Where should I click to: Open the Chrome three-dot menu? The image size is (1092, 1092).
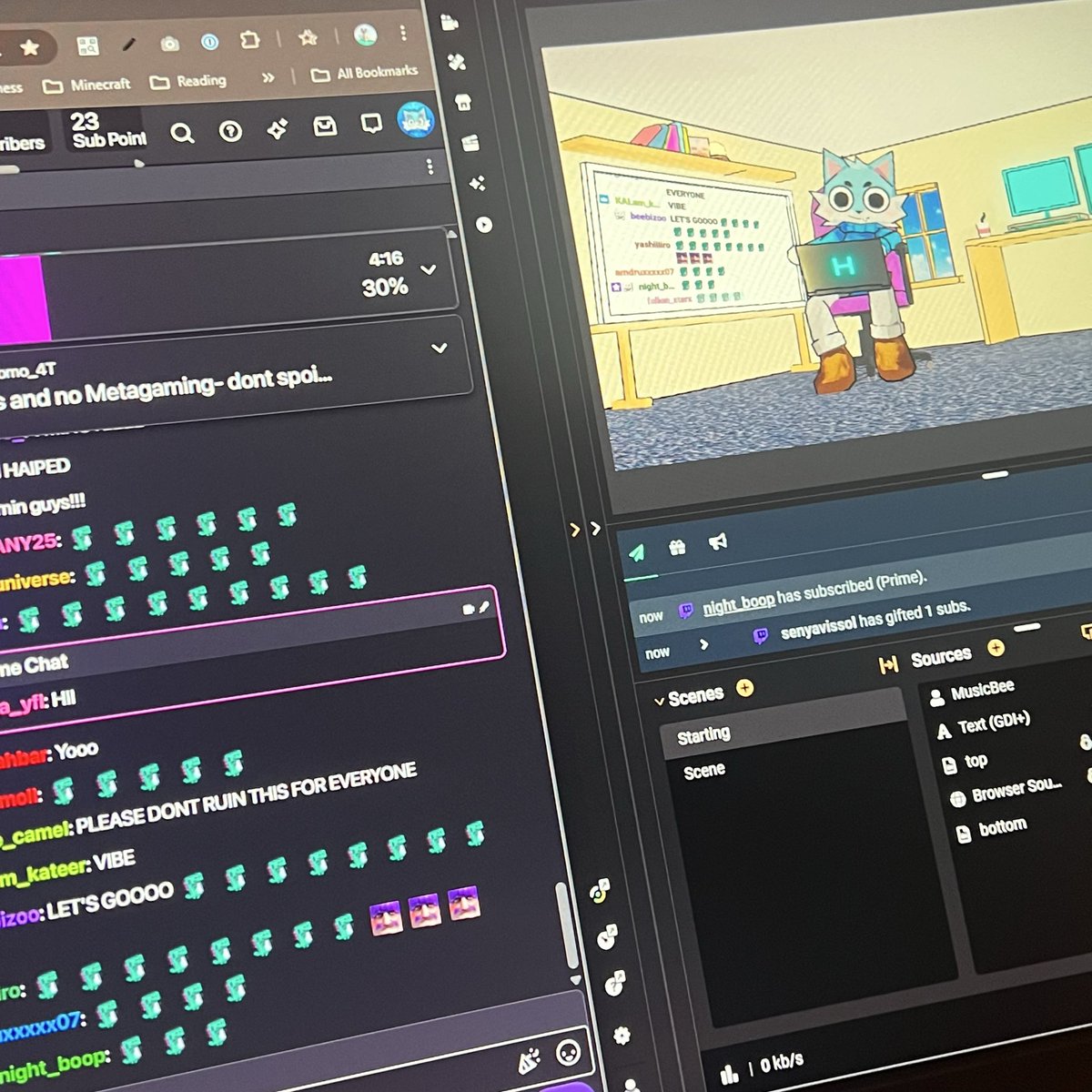click(x=403, y=34)
